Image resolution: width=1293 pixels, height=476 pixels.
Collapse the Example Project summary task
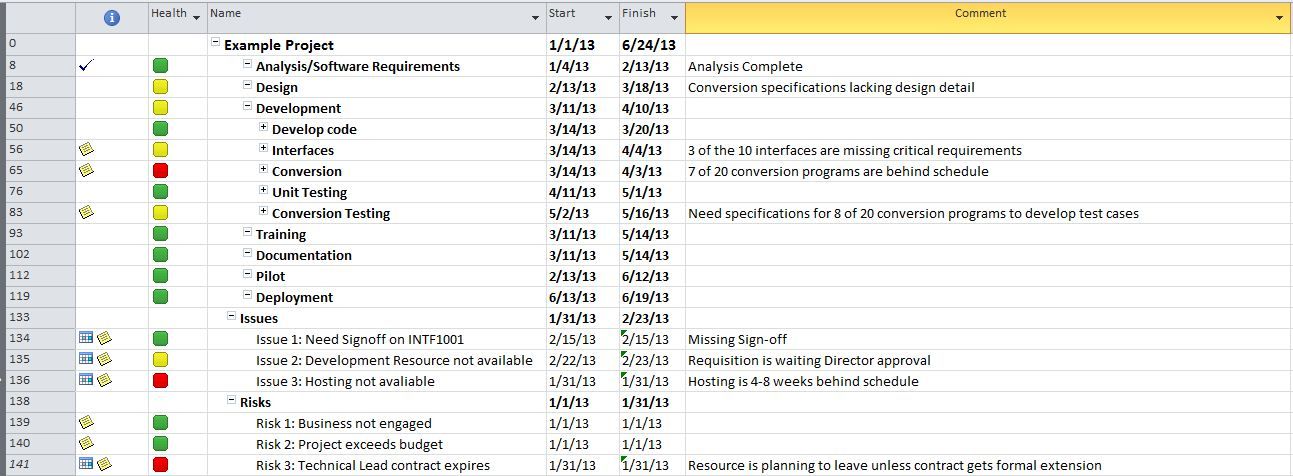coord(216,44)
